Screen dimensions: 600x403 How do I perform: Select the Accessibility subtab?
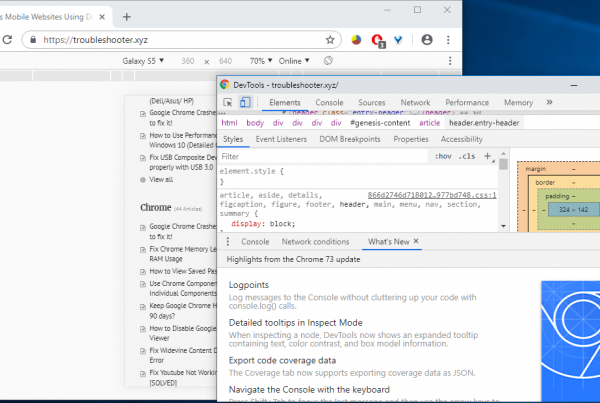[461, 139]
